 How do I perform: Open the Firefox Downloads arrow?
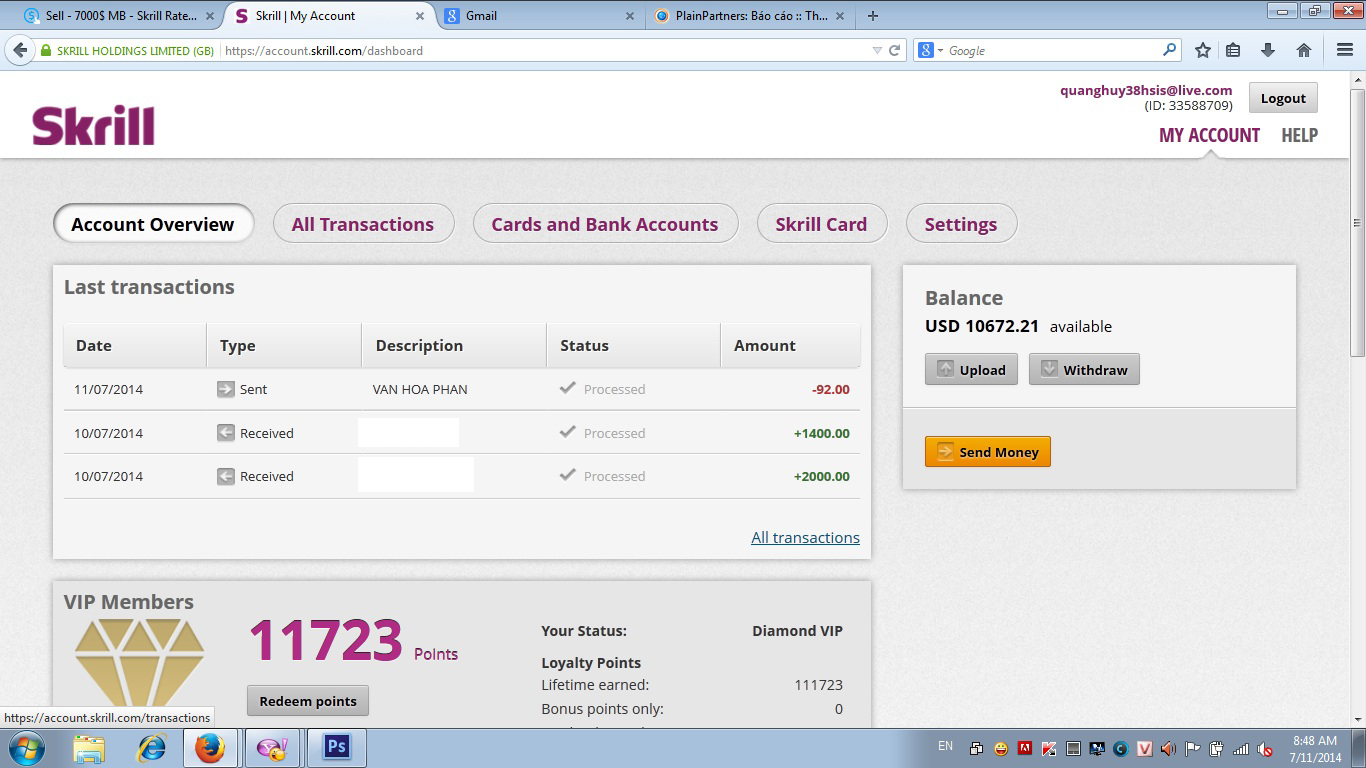click(1268, 50)
